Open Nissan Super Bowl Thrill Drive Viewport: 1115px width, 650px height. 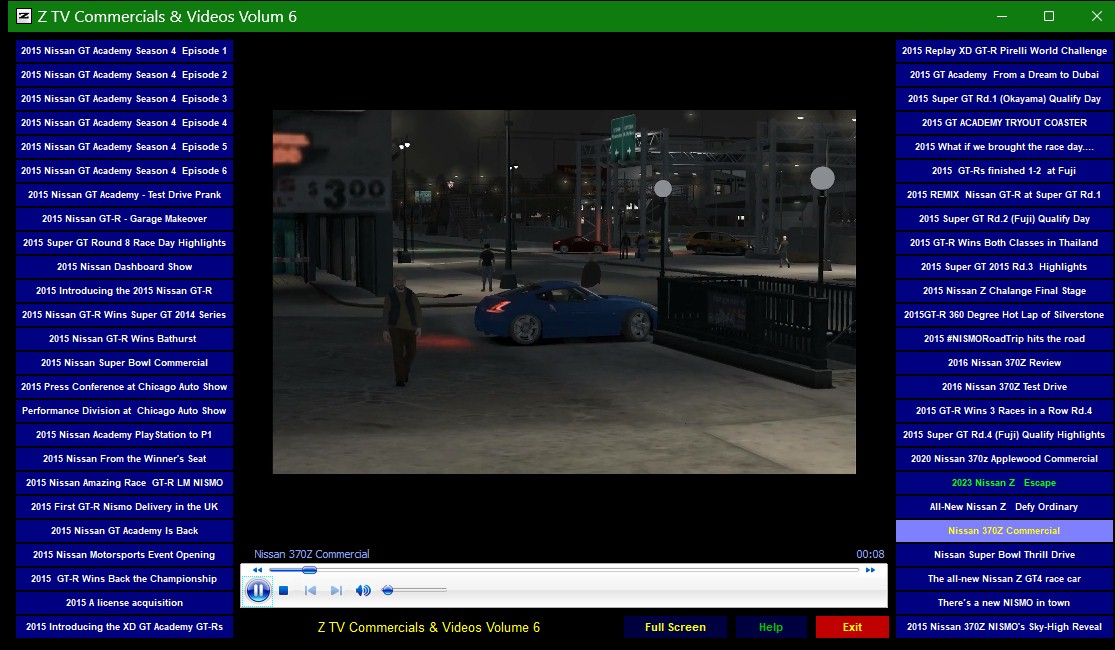(x=1004, y=555)
